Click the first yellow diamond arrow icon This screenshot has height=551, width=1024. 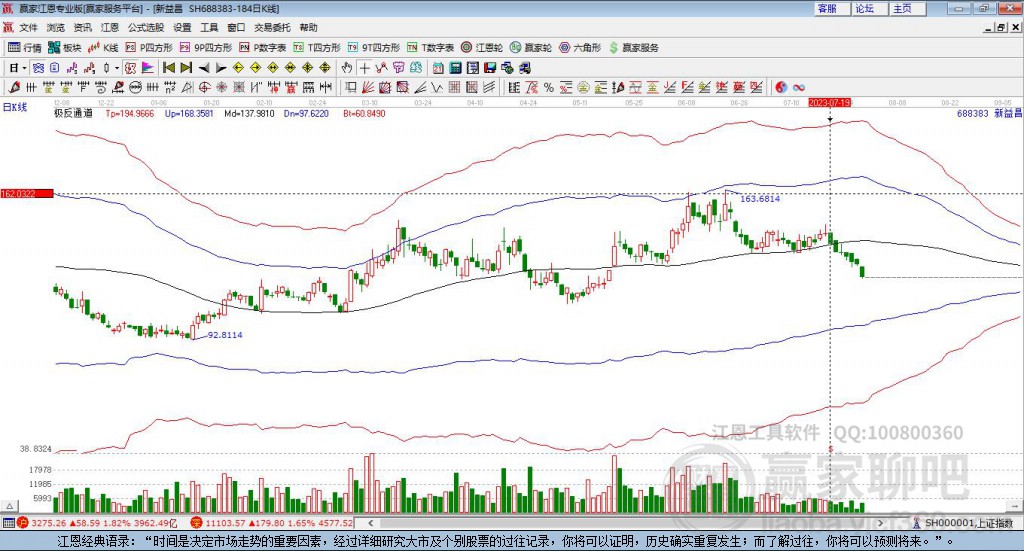(x=238, y=68)
